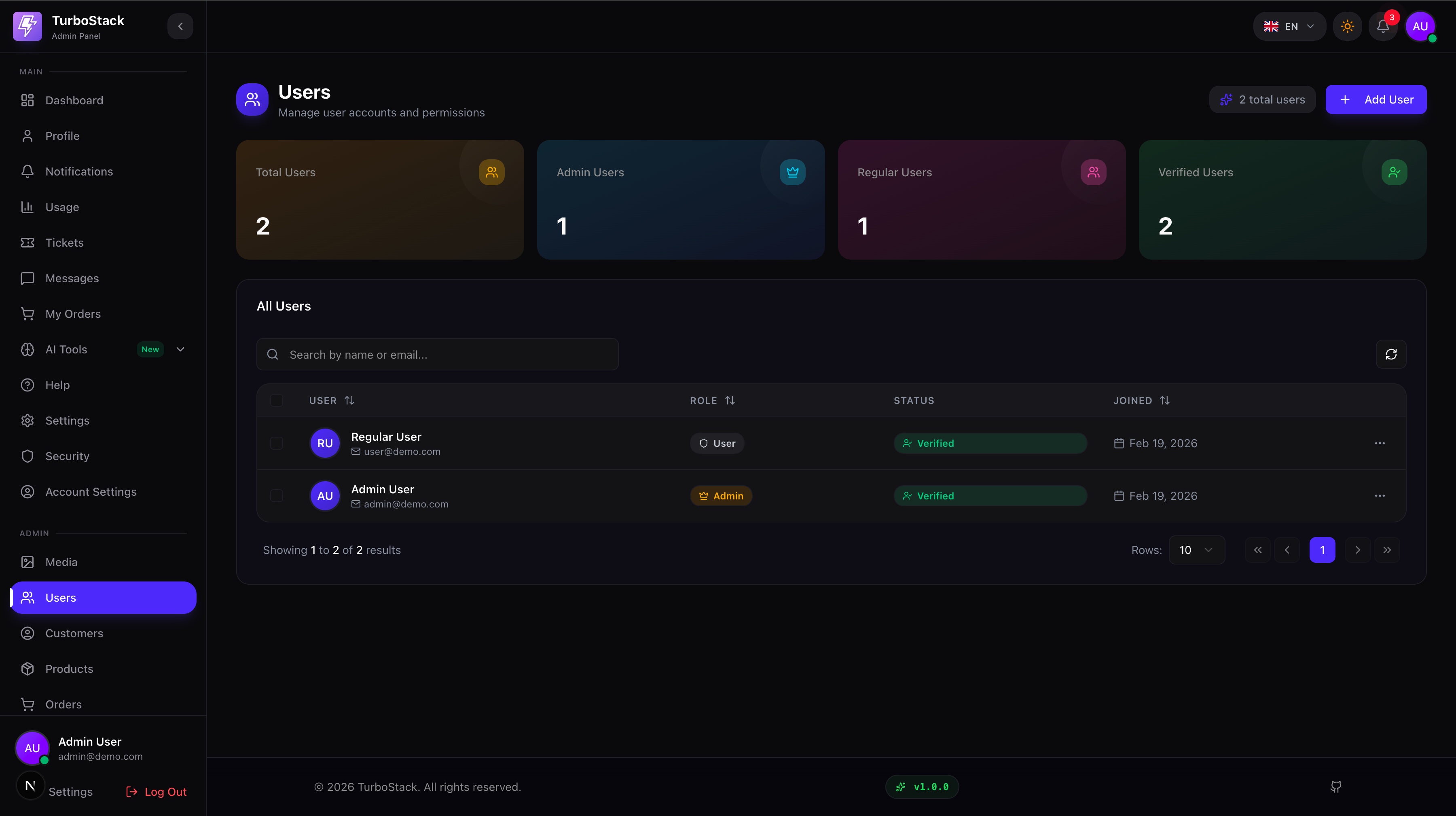Go to Customers in the admin sidebar
1456x816 pixels.
click(74, 634)
